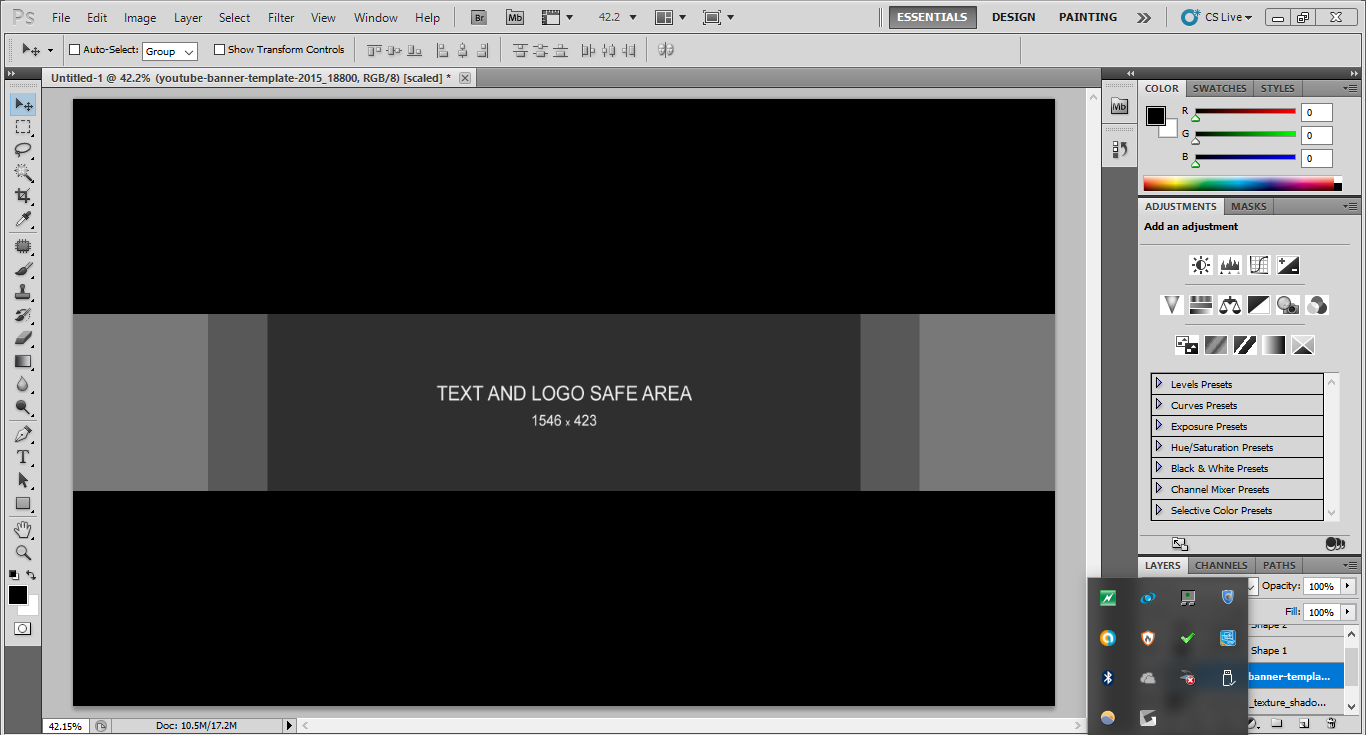The height and width of the screenshot is (735, 1366).
Task: Launch Mini Bridge from the Mb button
Action: pyautogui.click(x=514, y=17)
